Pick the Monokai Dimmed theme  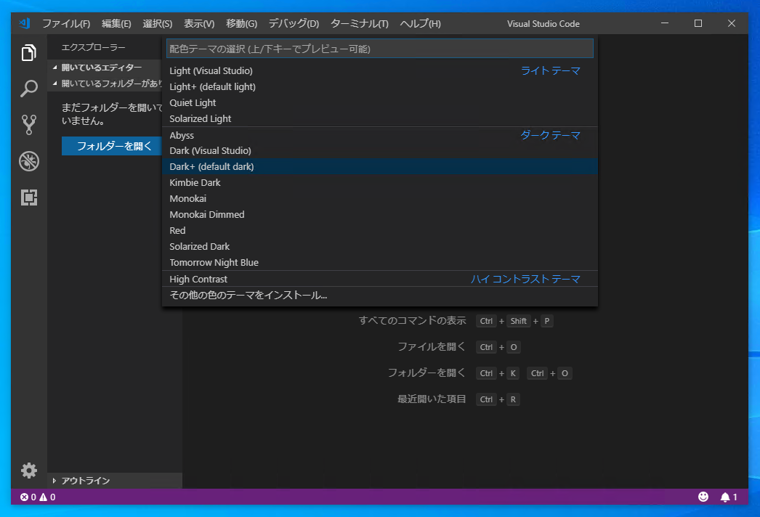point(380,215)
